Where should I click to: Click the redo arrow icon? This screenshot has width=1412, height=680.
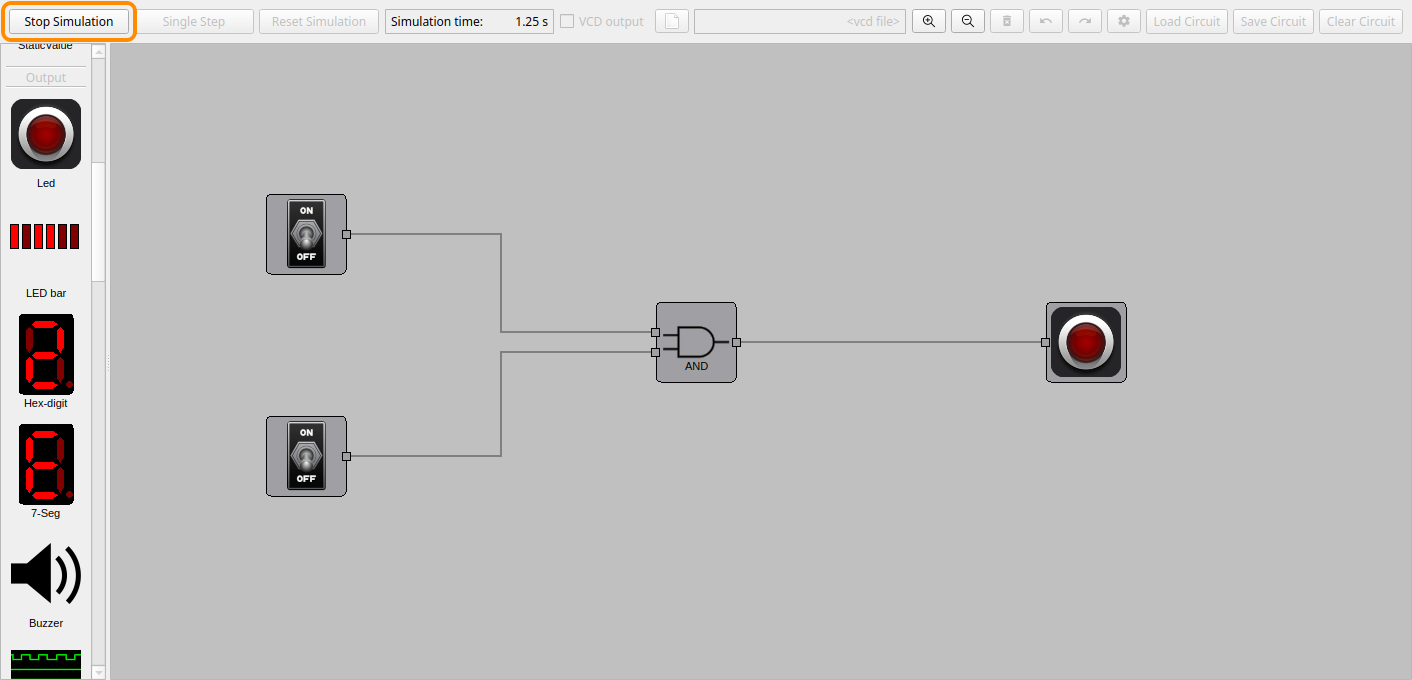click(1085, 22)
